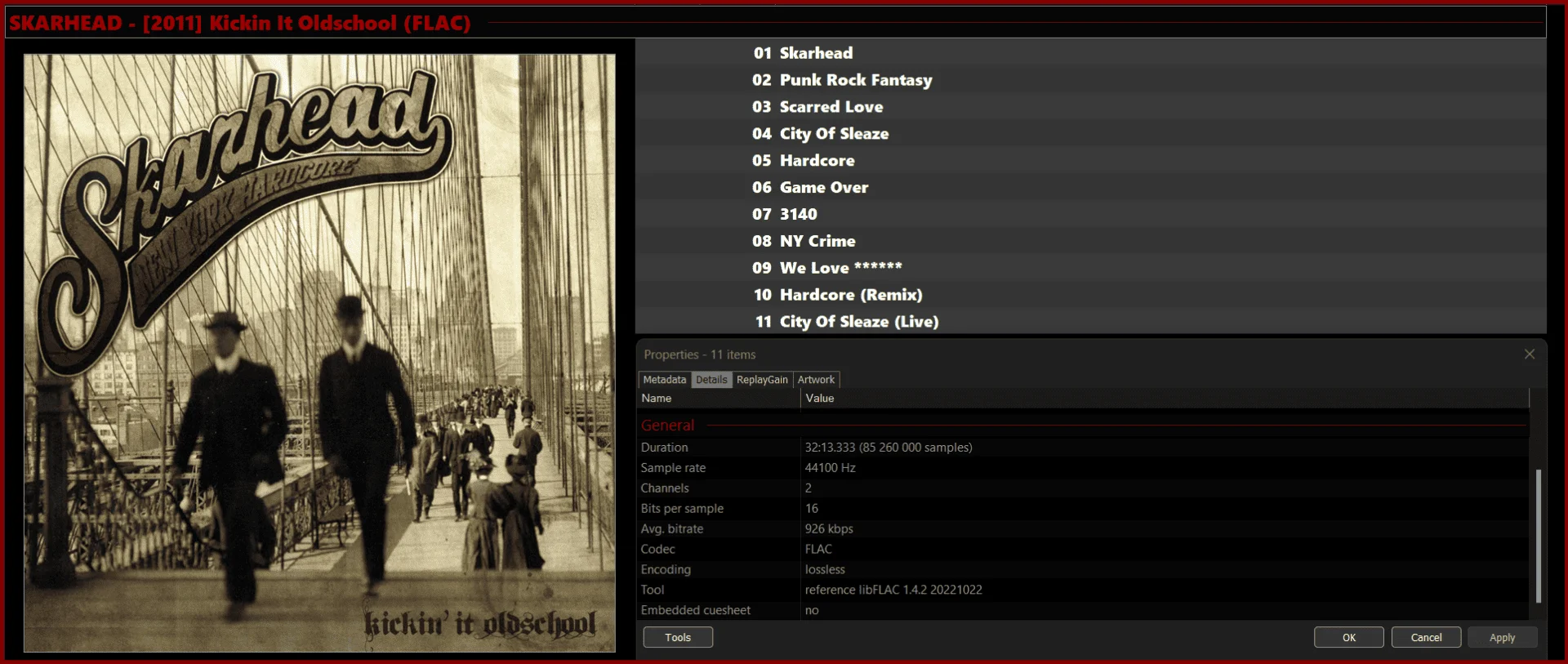Confirm with the OK button

click(x=1349, y=637)
